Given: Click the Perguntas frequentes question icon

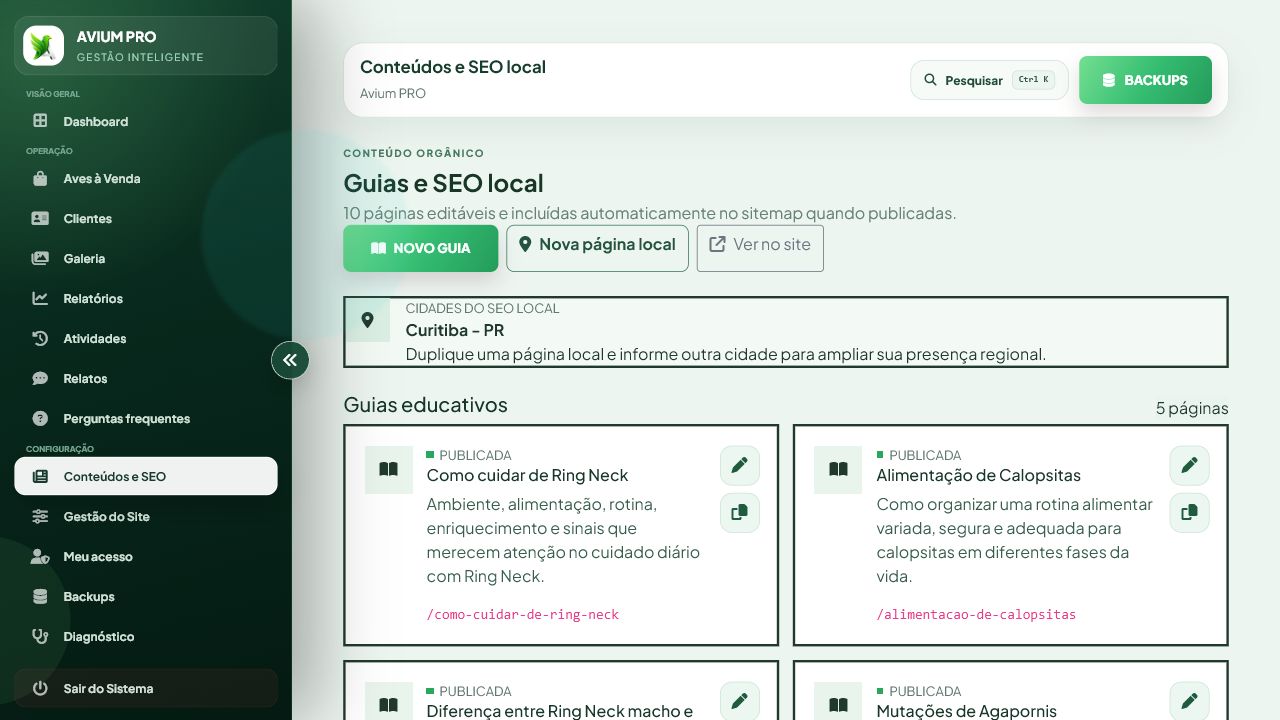Looking at the screenshot, I should coord(40,419).
